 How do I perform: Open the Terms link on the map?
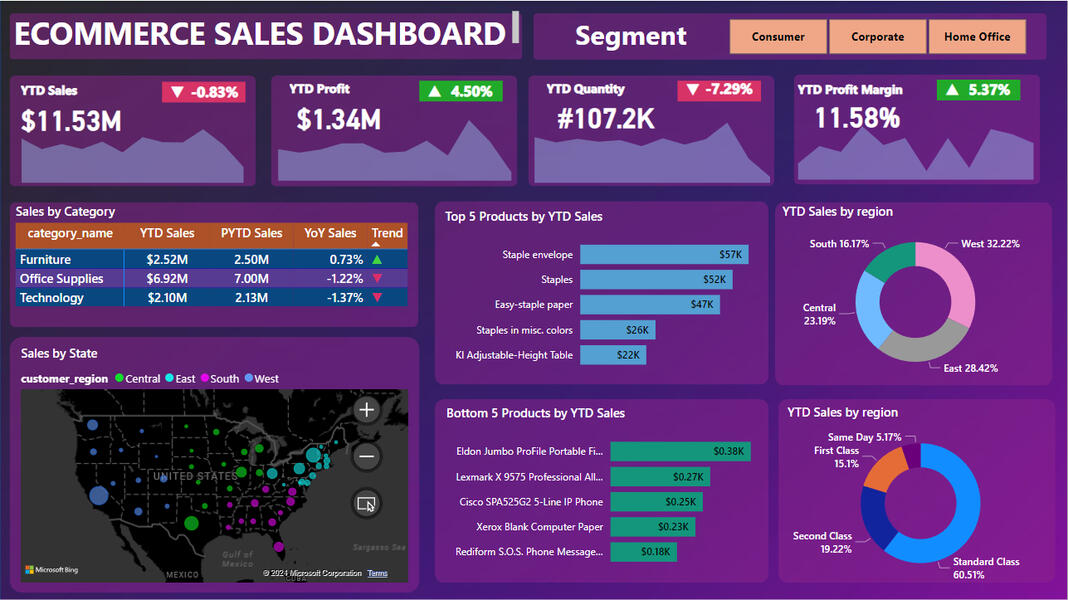[377, 573]
